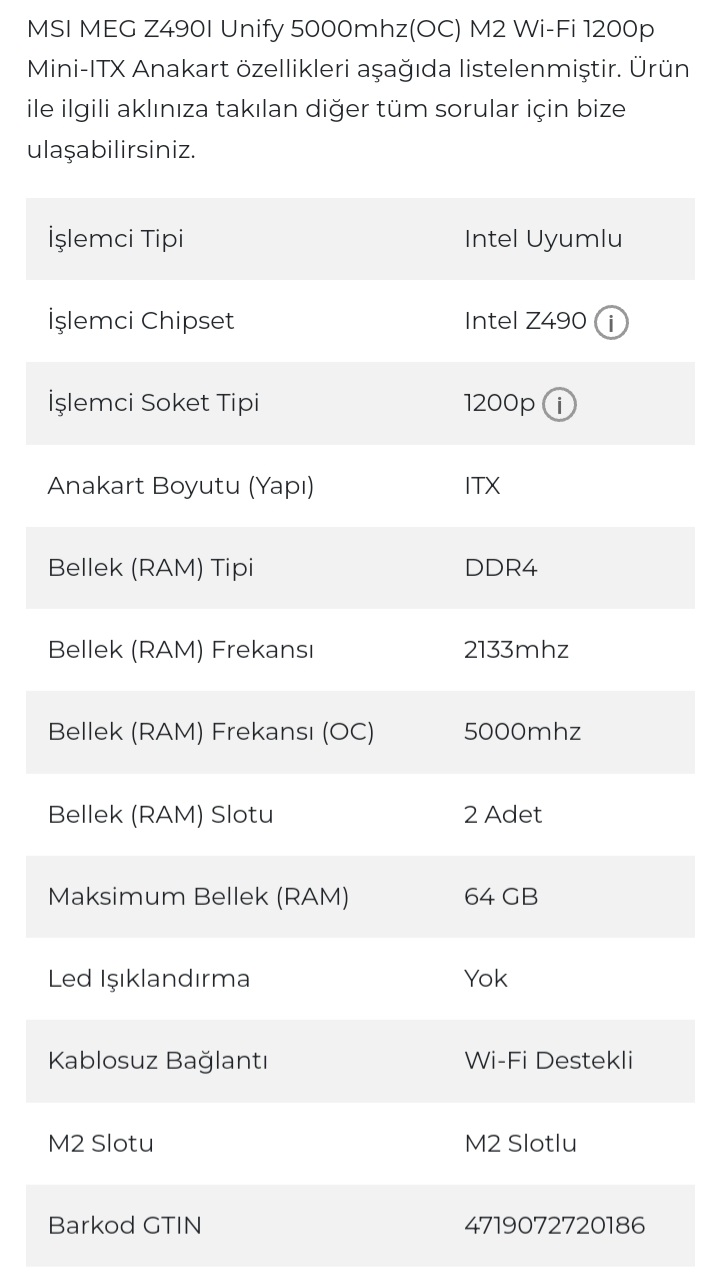Click the 5000mhz OC frequency value
The image size is (720, 1280).
tap(522, 732)
